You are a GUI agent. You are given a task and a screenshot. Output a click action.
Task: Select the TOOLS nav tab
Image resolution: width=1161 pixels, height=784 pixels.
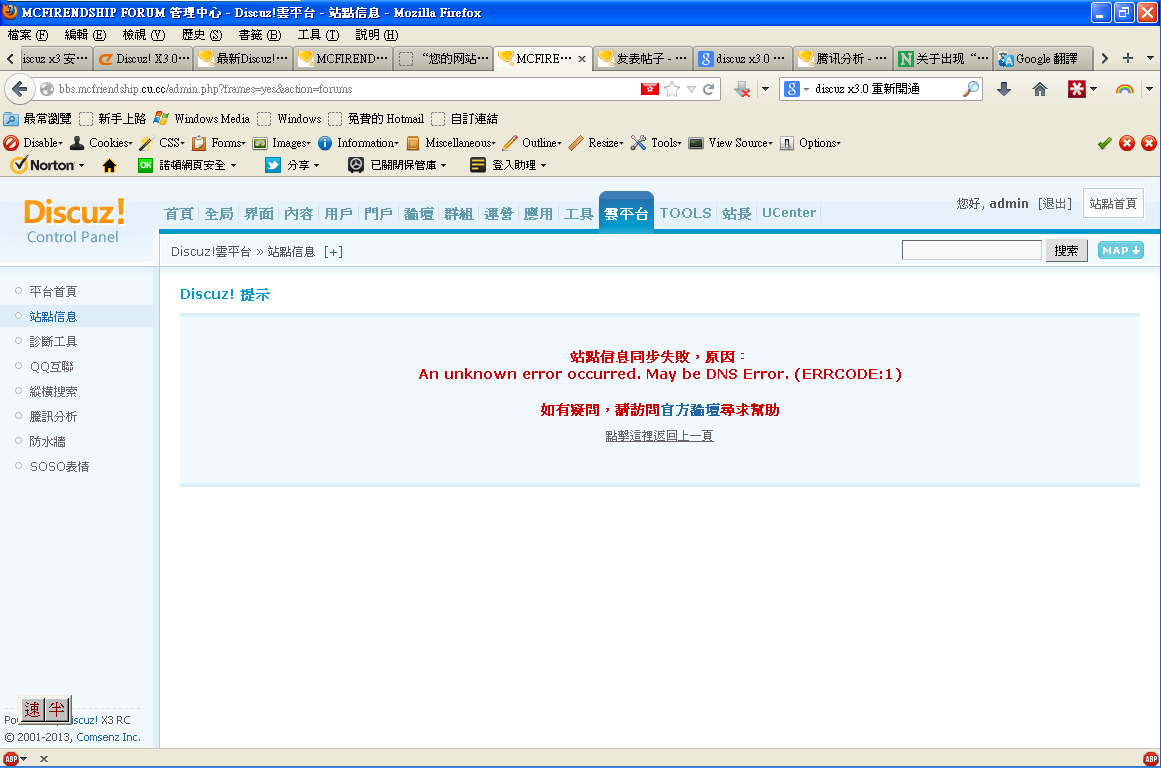coord(686,213)
